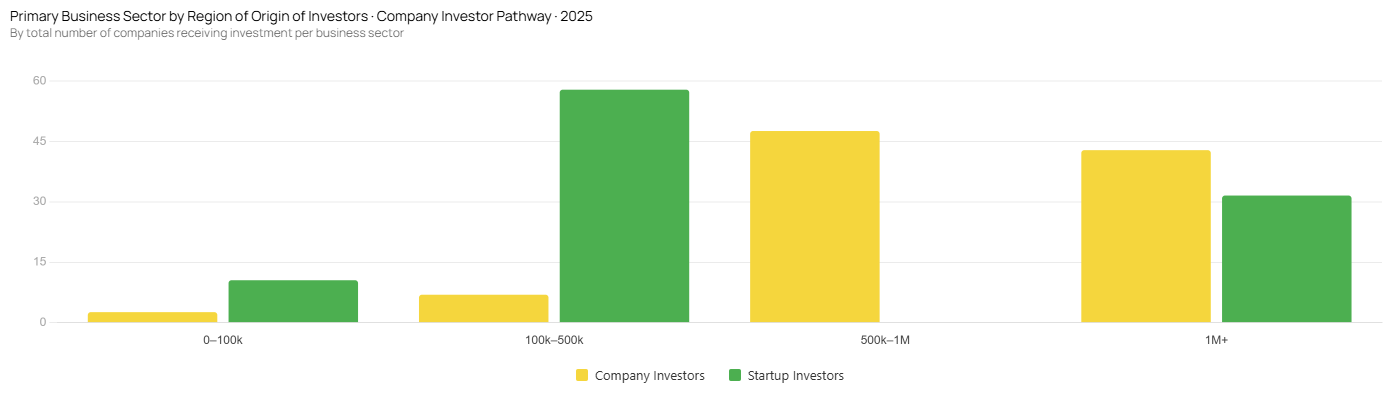Screen dimensions: 1396x397
Task: Click the 15 y-axis tick label
Action: click(x=40, y=262)
